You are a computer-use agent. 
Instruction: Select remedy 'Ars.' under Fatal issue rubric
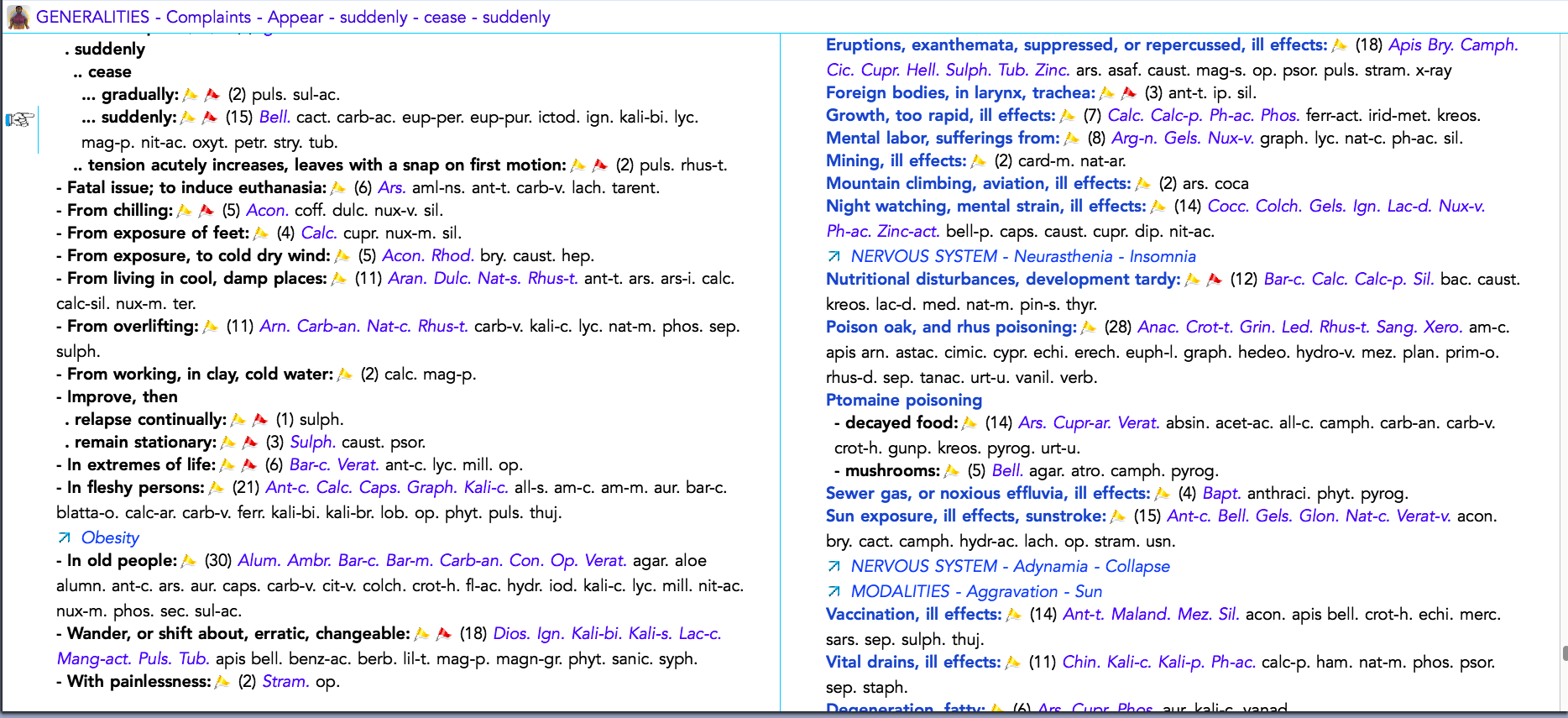pos(392,187)
